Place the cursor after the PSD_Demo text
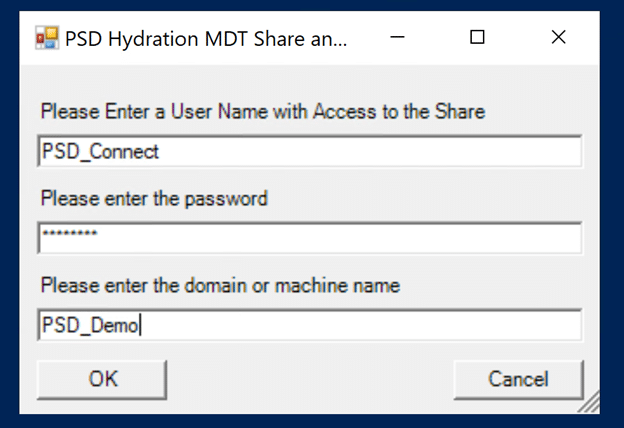This screenshot has height=428, width=624. (140, 325)
